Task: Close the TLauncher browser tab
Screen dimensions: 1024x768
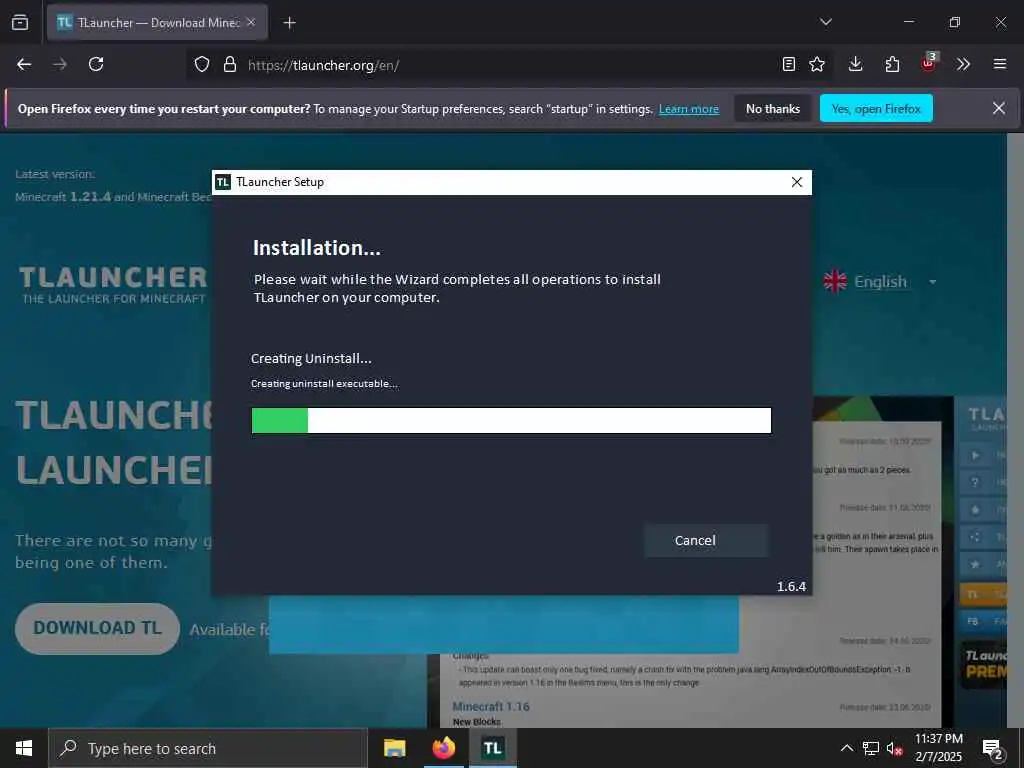Action: (251, 22)
